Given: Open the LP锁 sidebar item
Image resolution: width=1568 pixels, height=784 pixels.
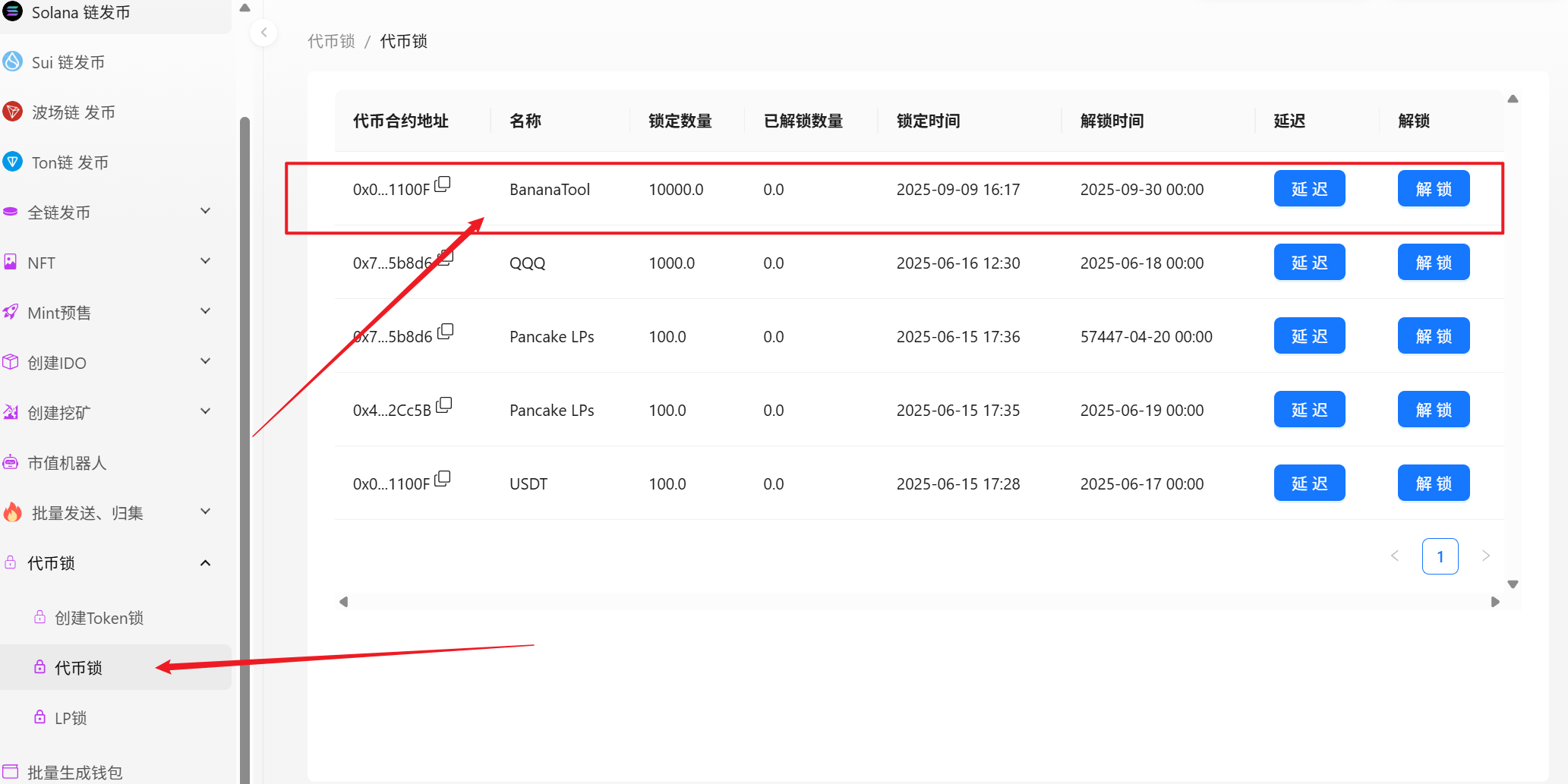Looking at the screenshot, I should tap(71, 718).
